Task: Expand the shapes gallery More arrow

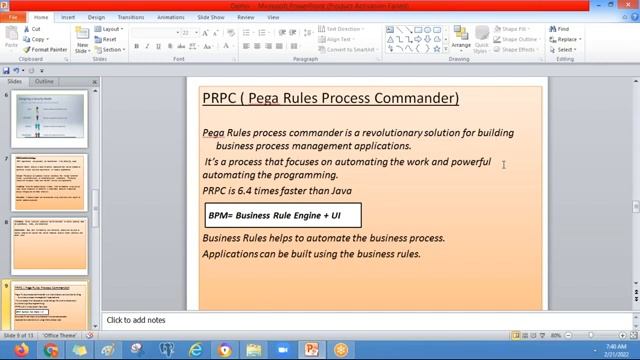Action: point(446,49)
